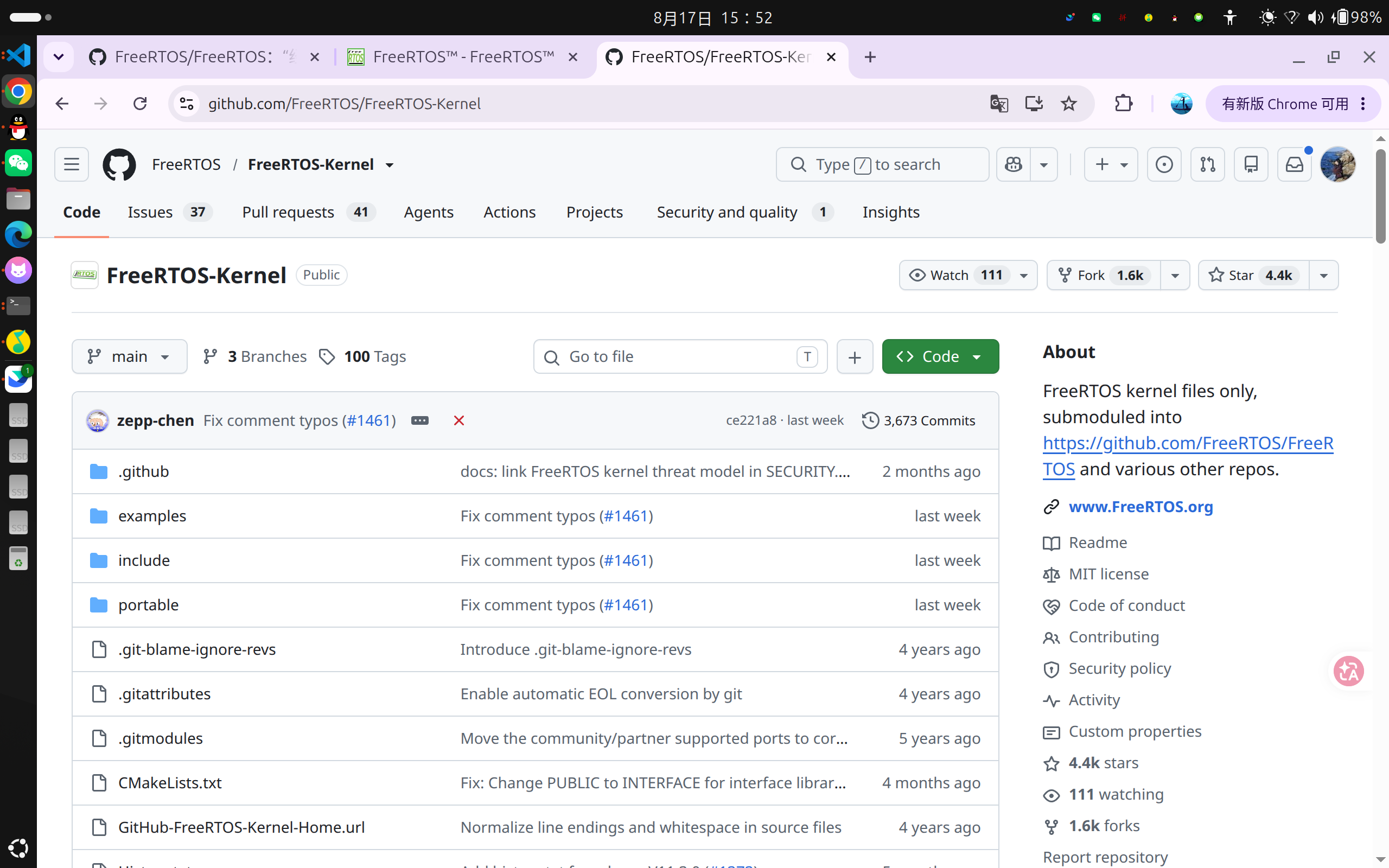Expand the main branch selector
Screen dimensions: 1389x868
point(129,356)
